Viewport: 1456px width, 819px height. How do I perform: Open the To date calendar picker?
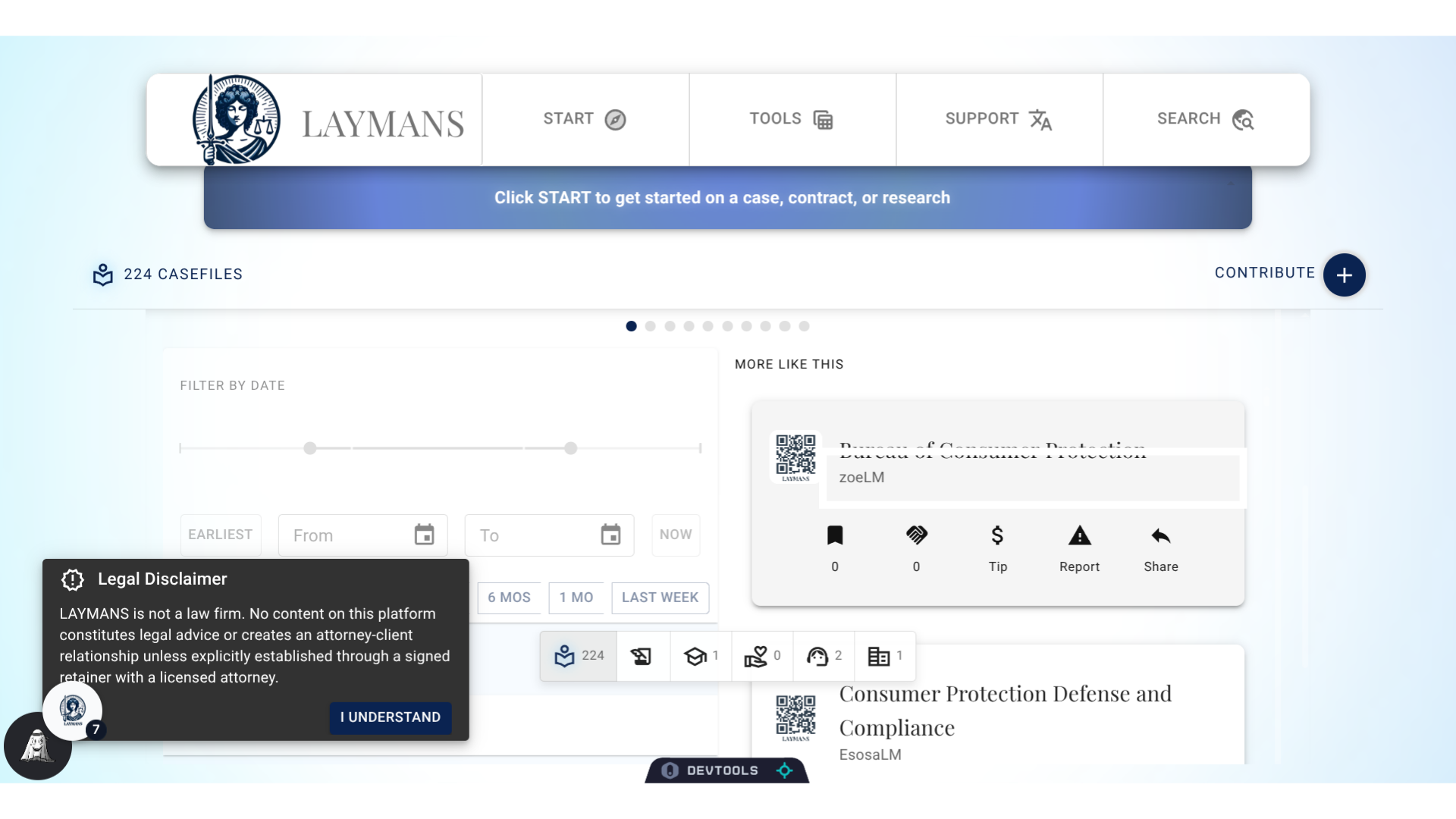click(610, 535)
